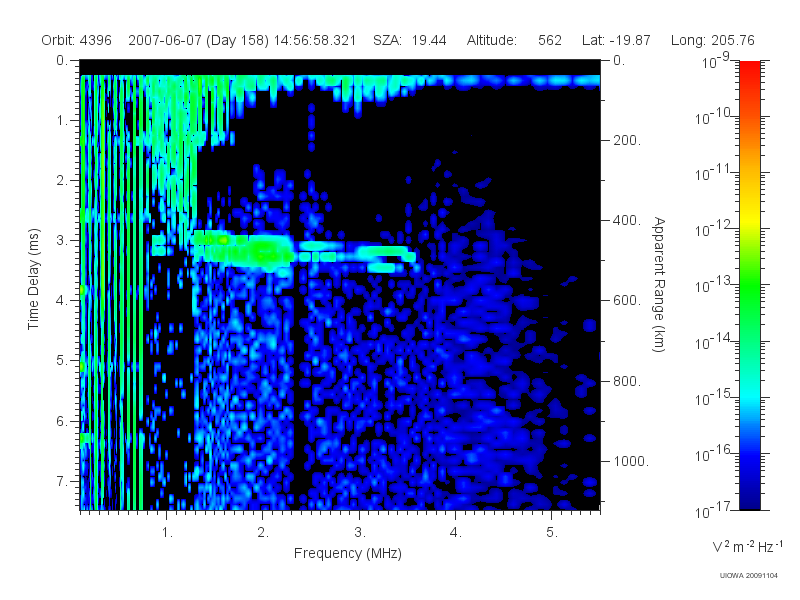This screenshot has height=600, width=800.
Task: Click the '400.' apparent range tick label
Action: point(627,220)
